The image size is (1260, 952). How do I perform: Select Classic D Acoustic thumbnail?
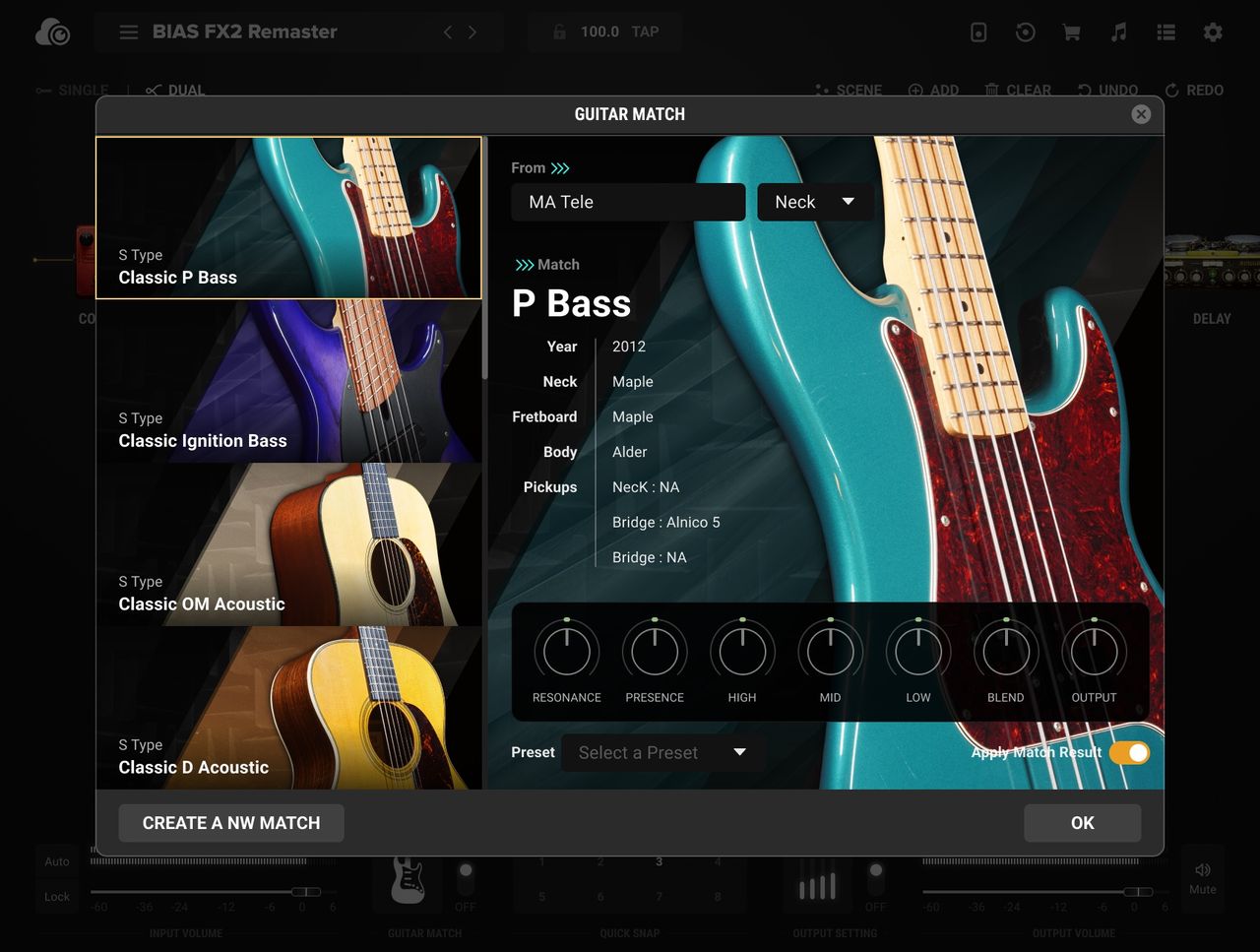click(288, 708)
